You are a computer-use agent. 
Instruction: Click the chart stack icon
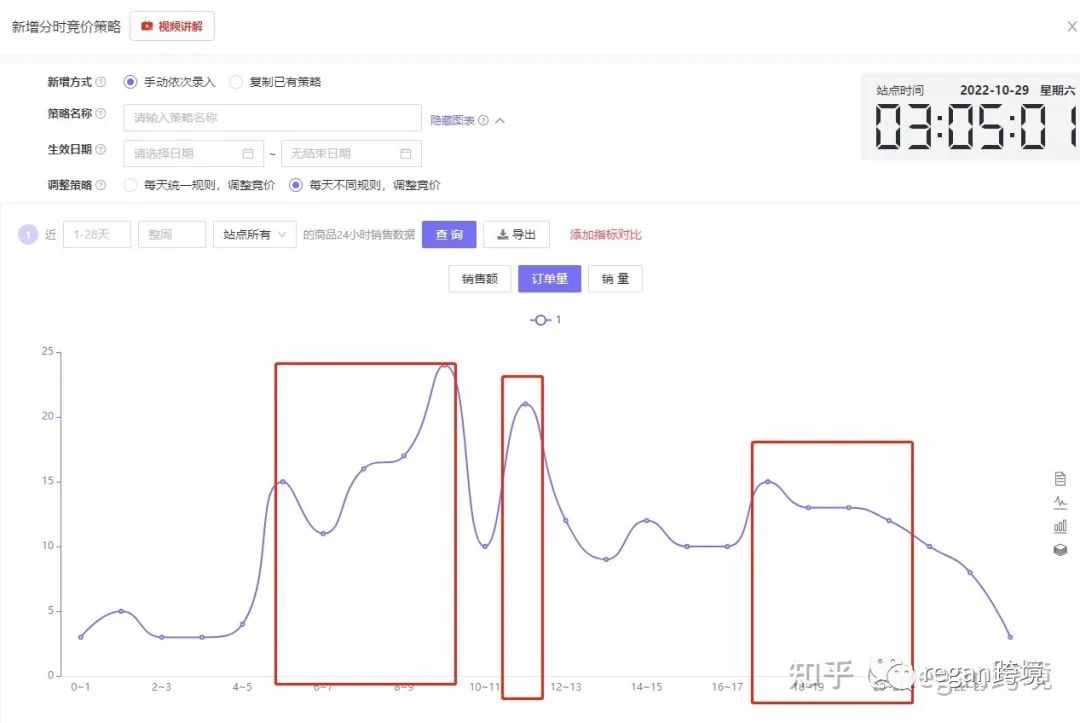[x=1060, y=549]
